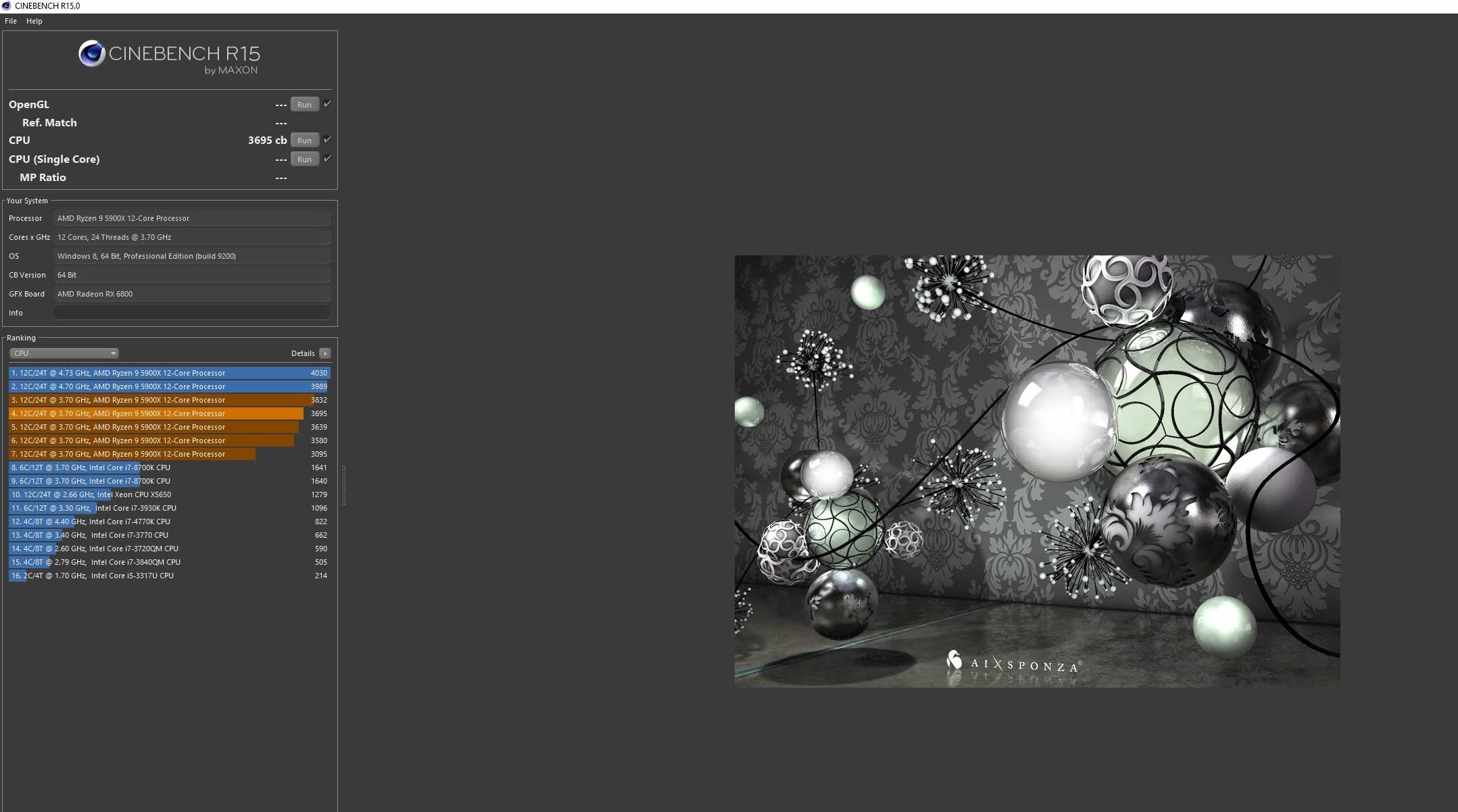The width and height of the screenshot is (1458, 812).
Task: Select the Core i5-3317U ranking entry
Action: (x=169, y=576)
